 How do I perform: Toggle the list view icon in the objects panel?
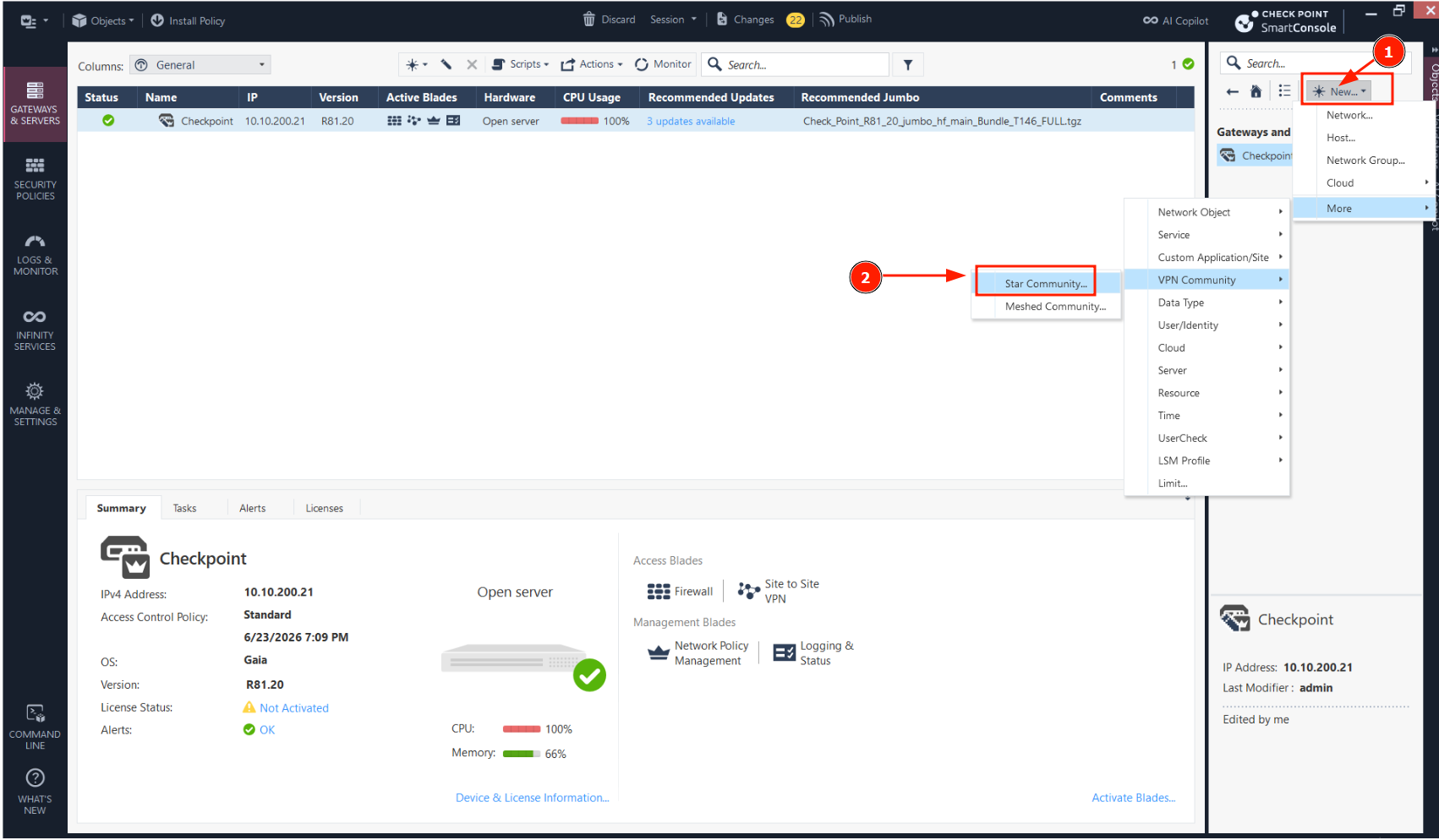(x=1284, y=91)
